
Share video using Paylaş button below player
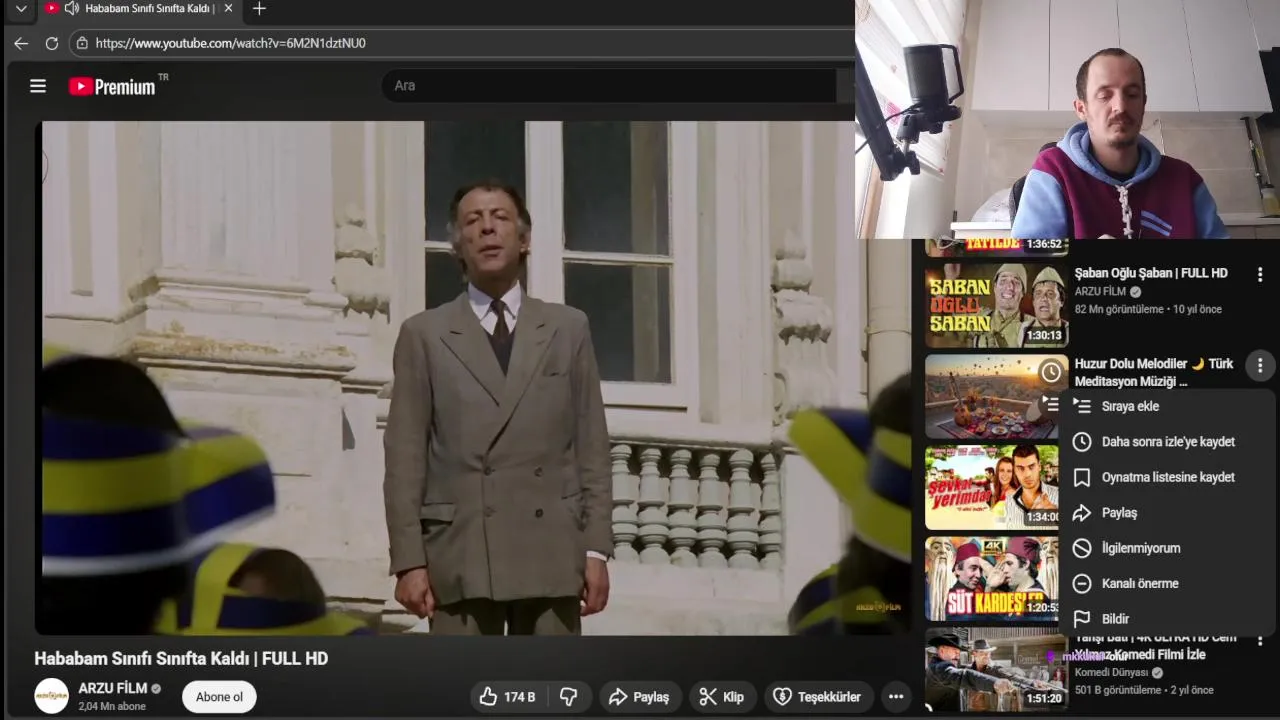(639, 697)
